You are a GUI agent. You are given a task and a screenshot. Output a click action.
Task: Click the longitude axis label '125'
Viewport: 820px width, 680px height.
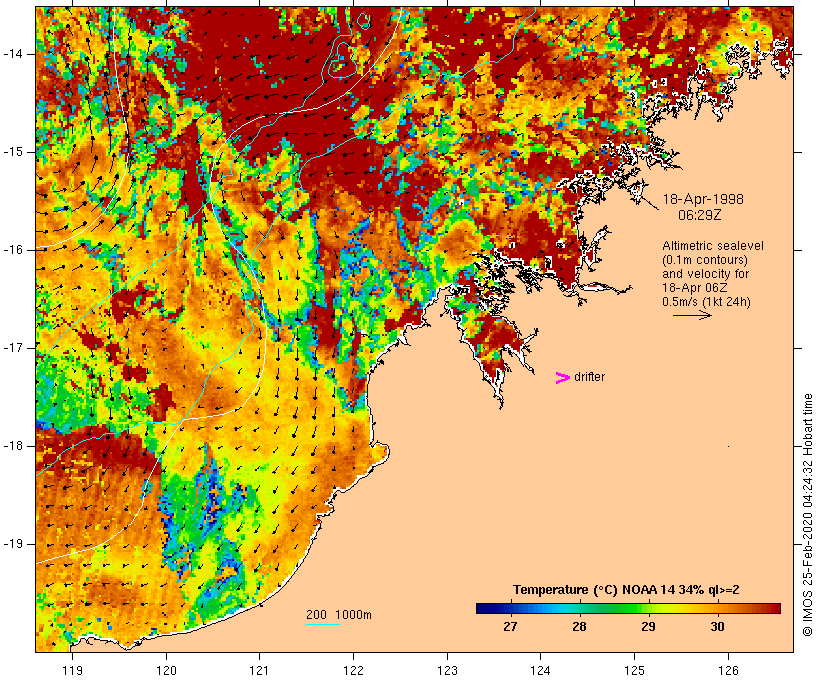pyautogui.click(x=635, y=670)
